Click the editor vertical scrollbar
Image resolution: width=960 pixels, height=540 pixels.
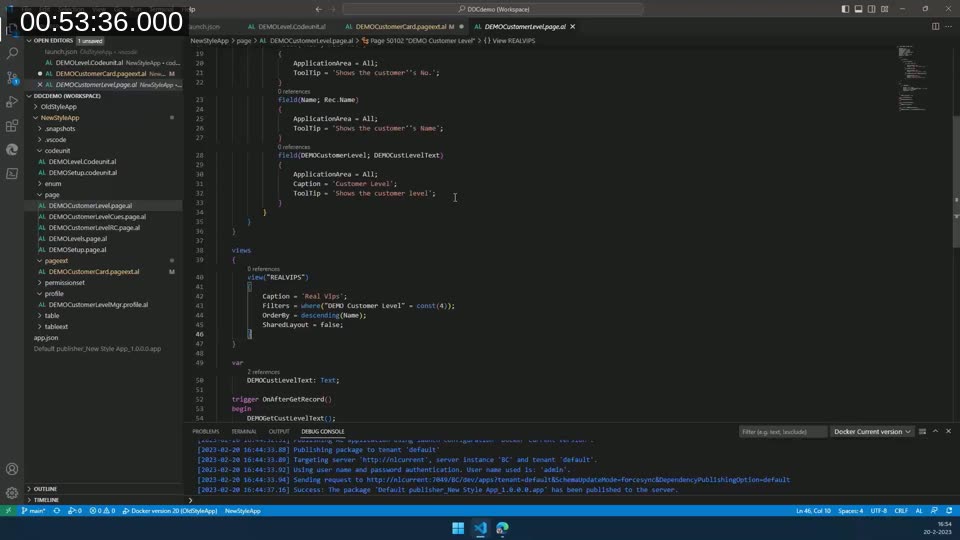click(956, 181)
